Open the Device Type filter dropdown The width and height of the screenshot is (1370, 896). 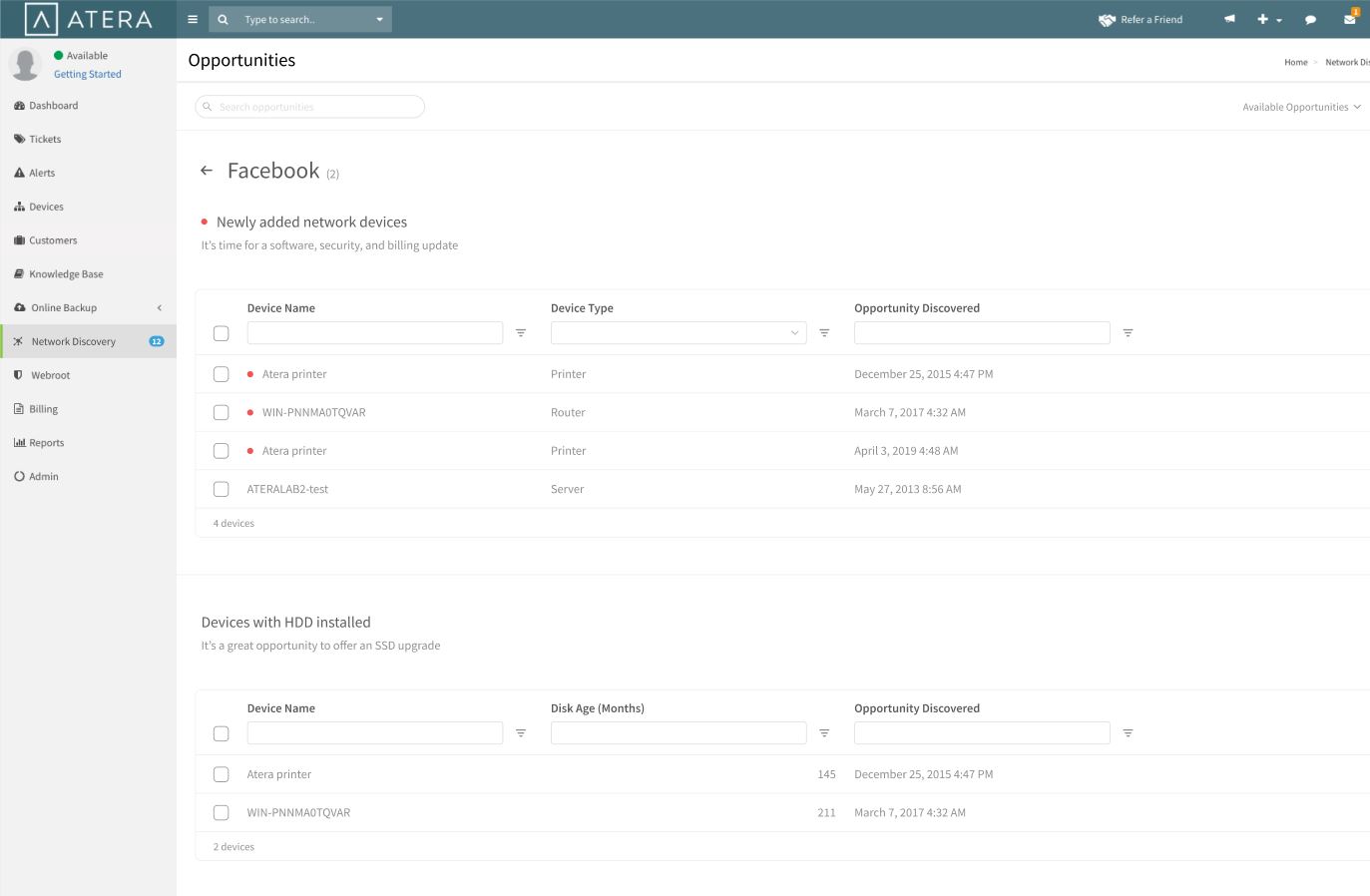[679, 333]
